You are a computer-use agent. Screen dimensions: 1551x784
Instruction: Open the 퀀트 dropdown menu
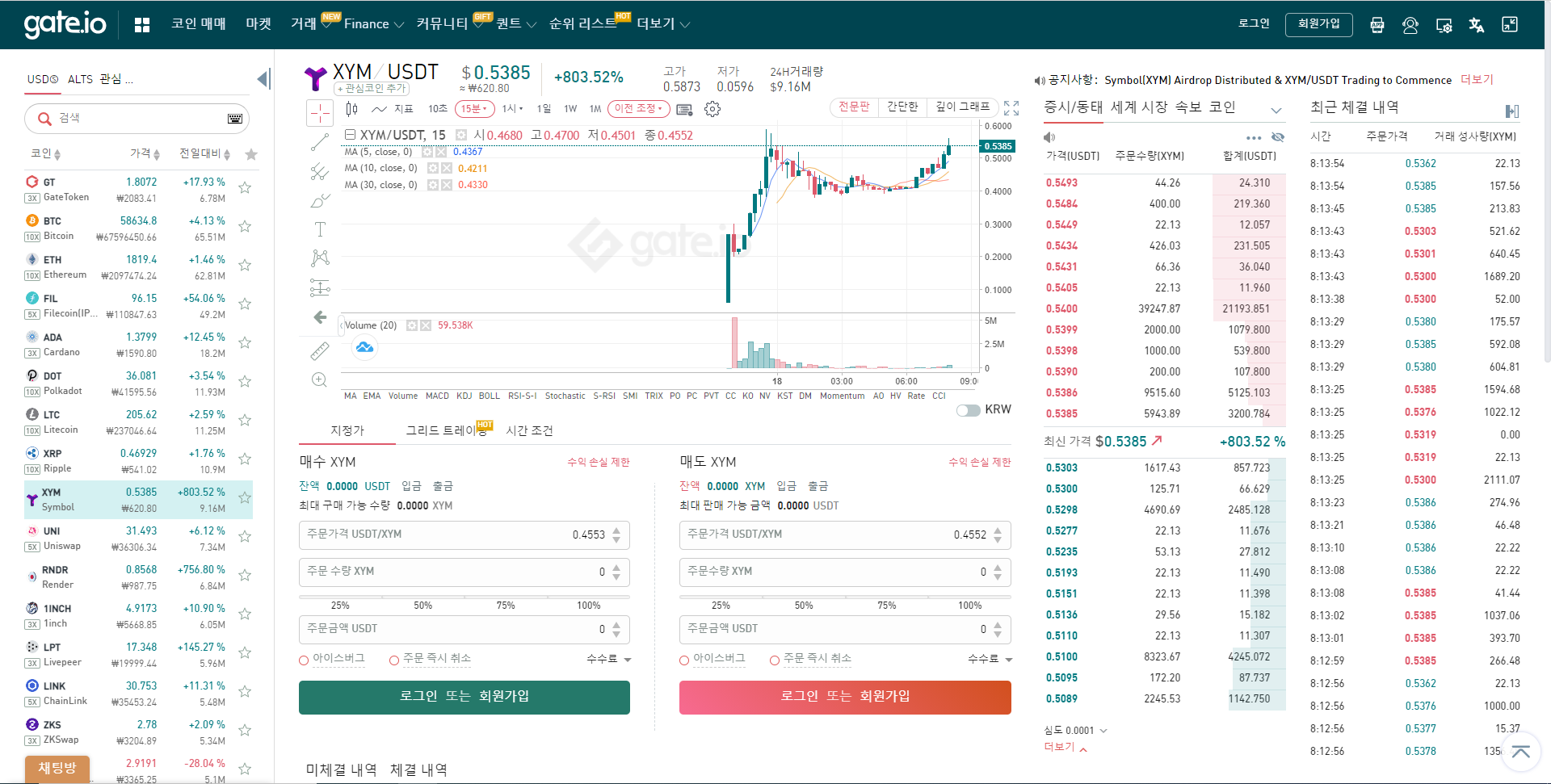[516, 24]
